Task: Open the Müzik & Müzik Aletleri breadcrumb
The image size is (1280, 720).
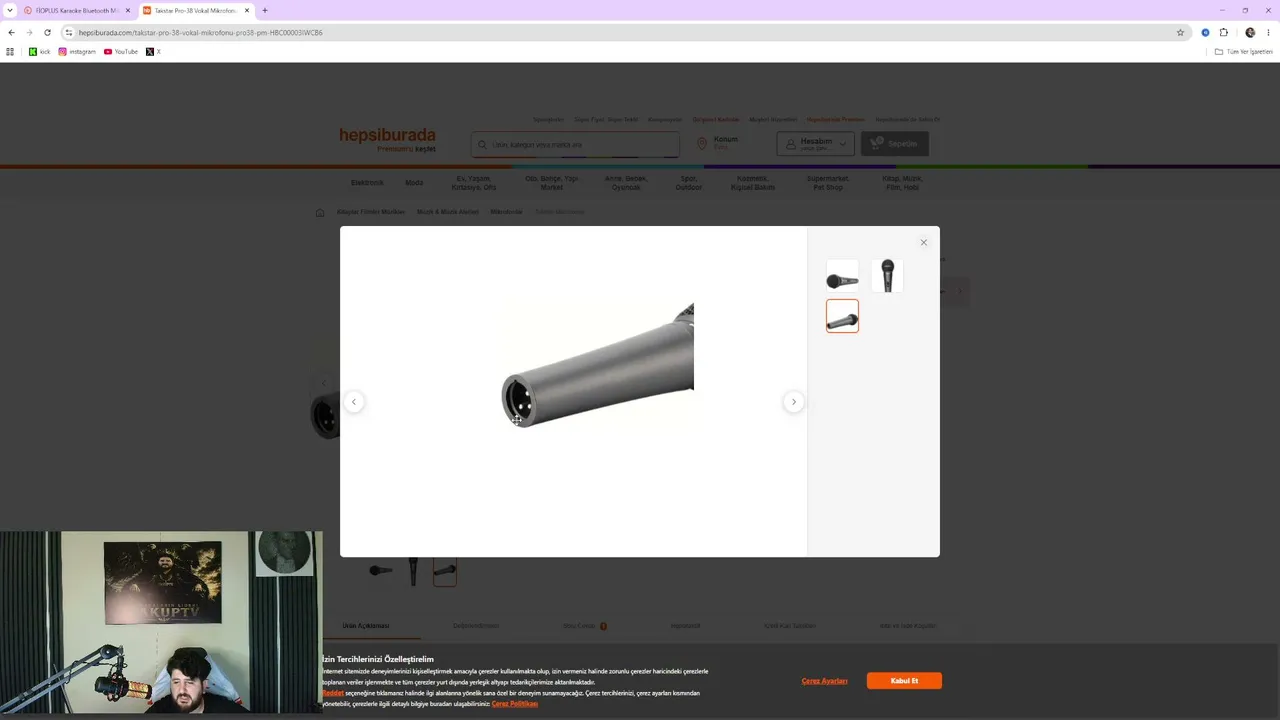Action: pos(447,212)
